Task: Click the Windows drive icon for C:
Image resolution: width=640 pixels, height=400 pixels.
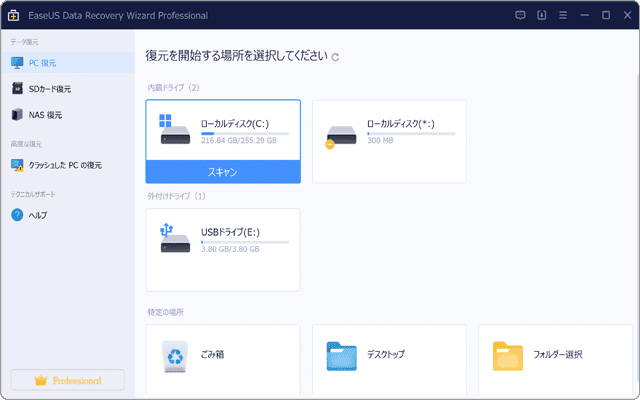Action: pyautogui.click(x=175, y=129)
